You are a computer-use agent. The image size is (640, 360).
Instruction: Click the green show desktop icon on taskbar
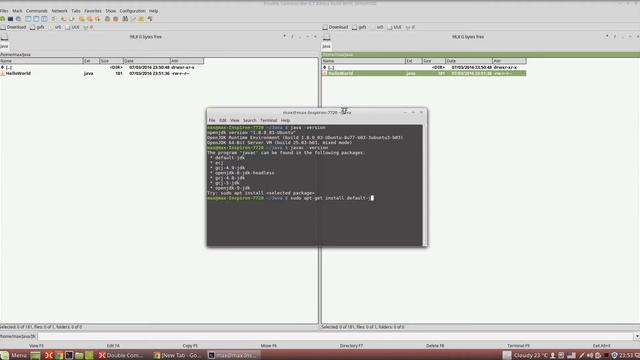(36, 355)
